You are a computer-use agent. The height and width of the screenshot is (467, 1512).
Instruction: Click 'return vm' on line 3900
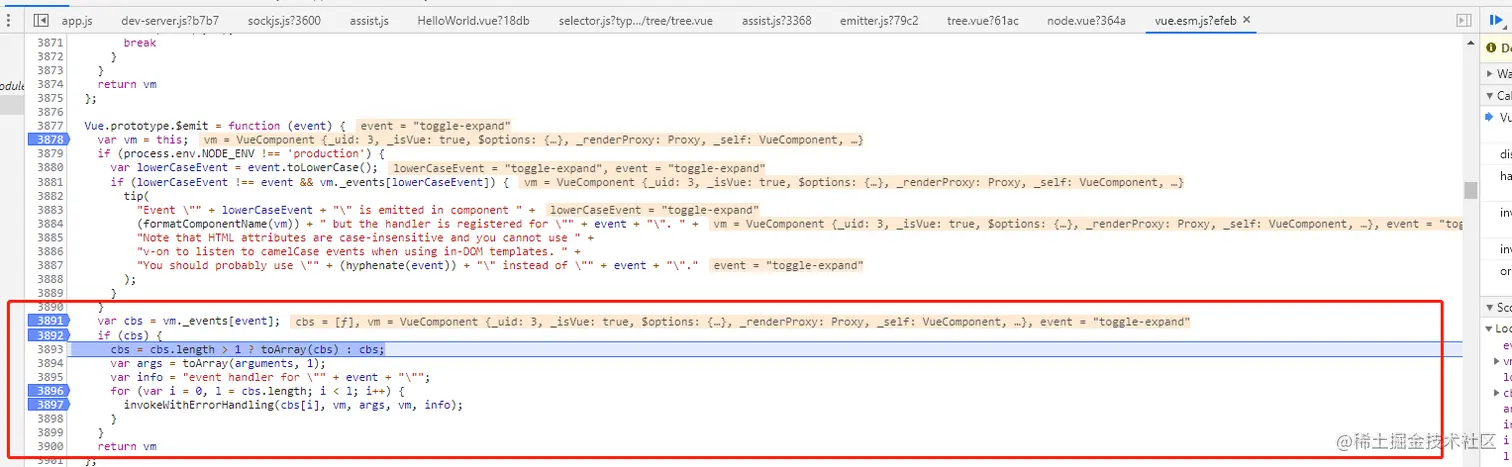pyautogui.click(x=127, y=447)
